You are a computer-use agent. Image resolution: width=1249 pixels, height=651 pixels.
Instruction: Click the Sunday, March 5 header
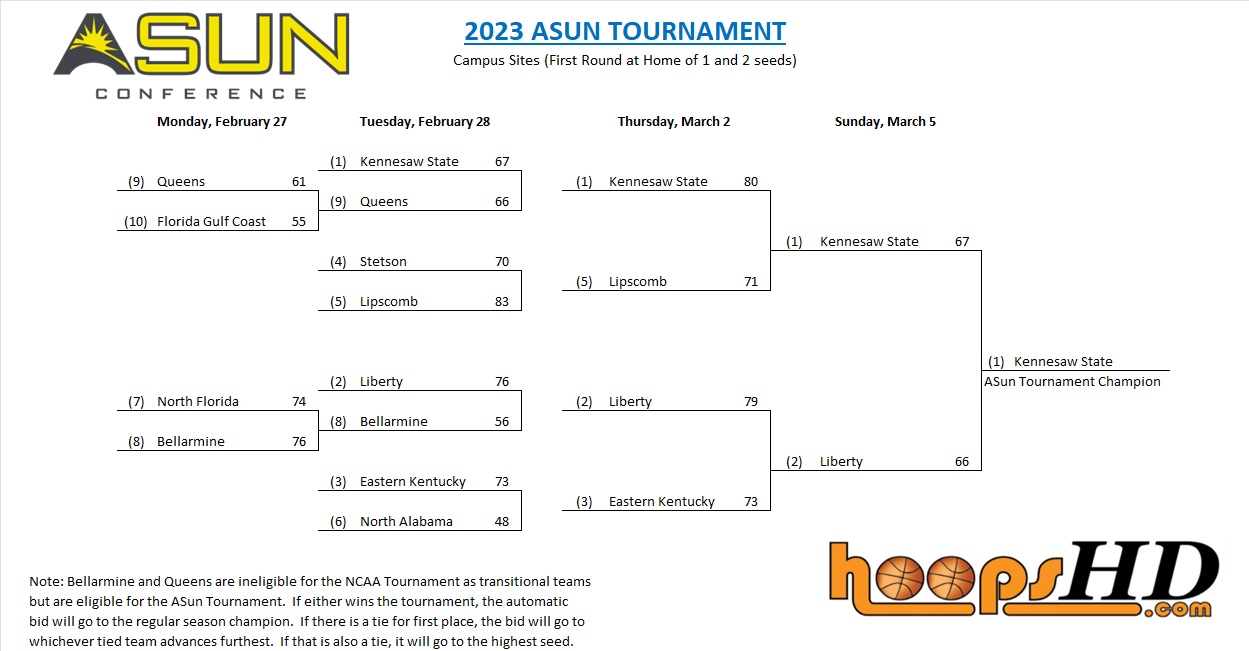[x=885, y=122]
